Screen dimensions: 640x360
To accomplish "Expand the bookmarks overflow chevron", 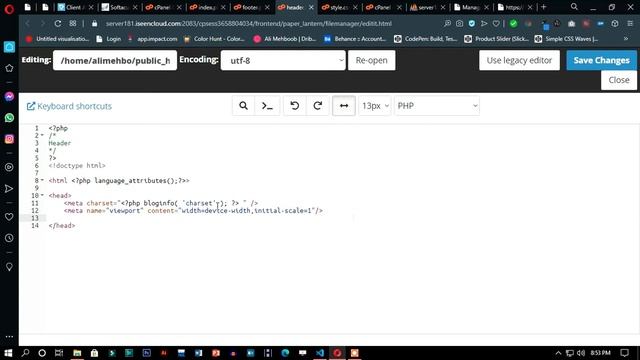I will point(626,39).
